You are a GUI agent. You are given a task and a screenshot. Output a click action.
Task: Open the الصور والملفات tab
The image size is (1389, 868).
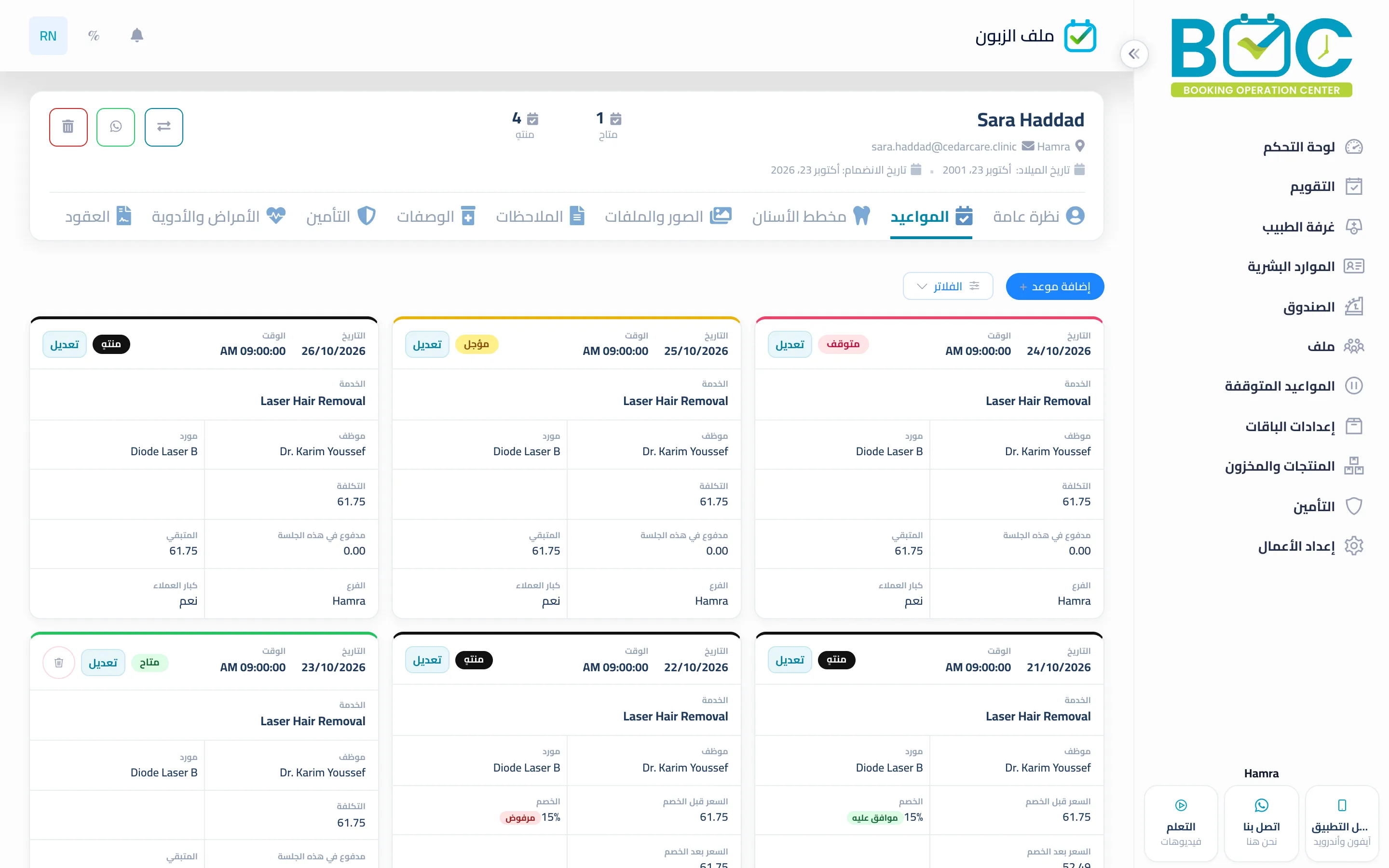tap(667, 217)
